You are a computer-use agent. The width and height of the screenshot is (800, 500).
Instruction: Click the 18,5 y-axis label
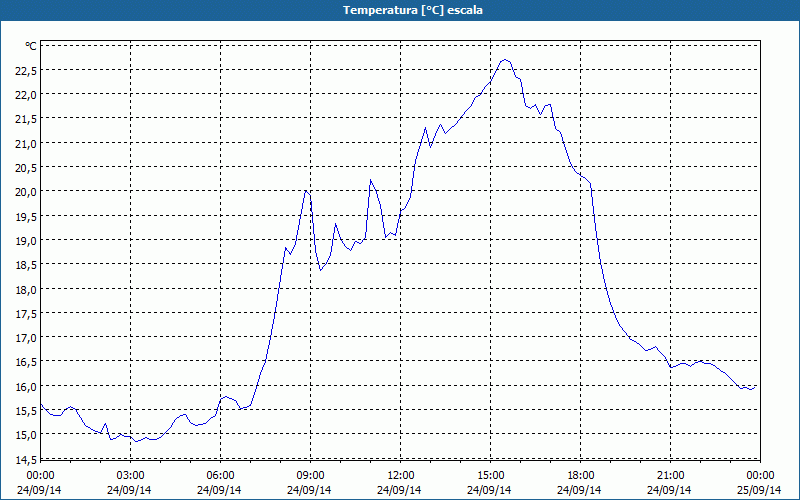click(26, 265)
